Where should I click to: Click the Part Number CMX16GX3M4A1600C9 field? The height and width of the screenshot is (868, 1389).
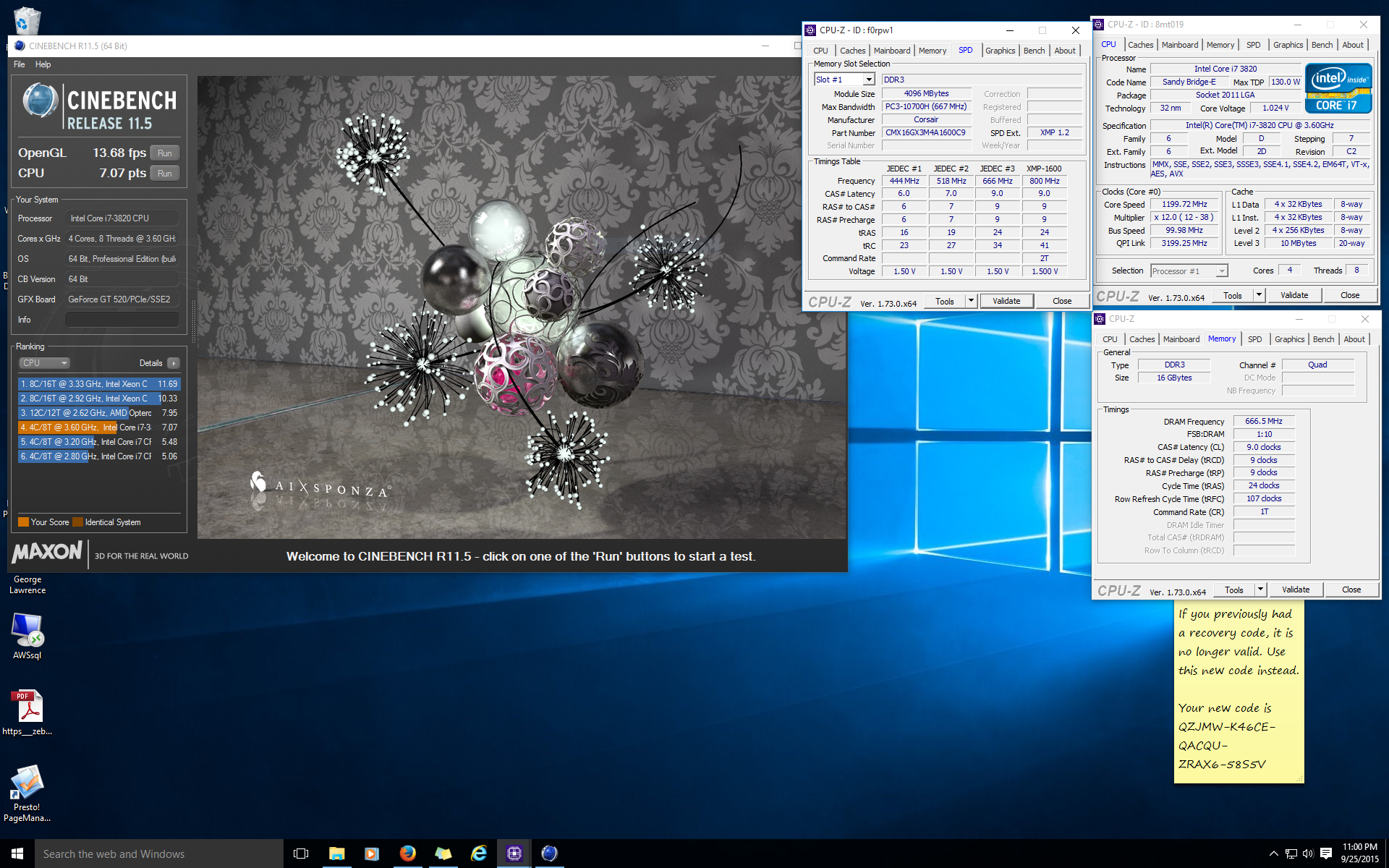point(925,133)
